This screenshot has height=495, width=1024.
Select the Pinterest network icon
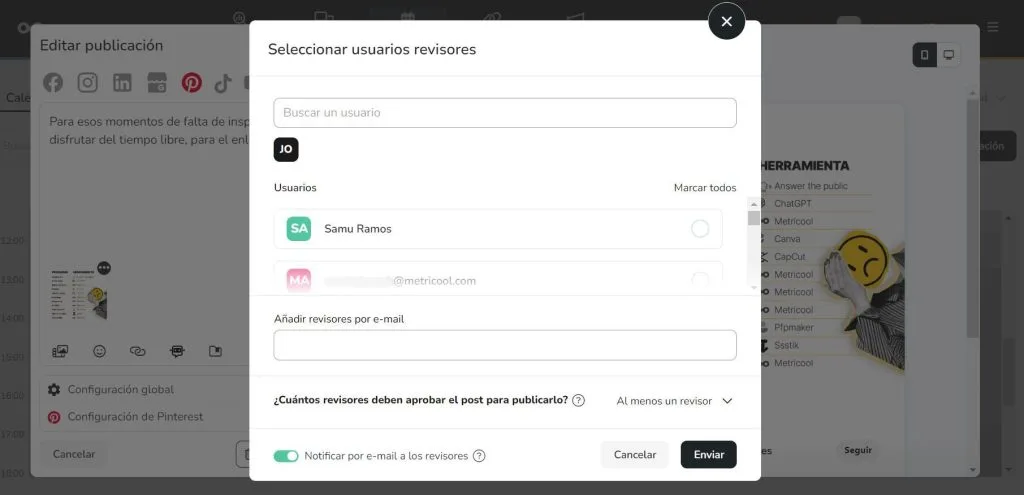tap(191, 82)
